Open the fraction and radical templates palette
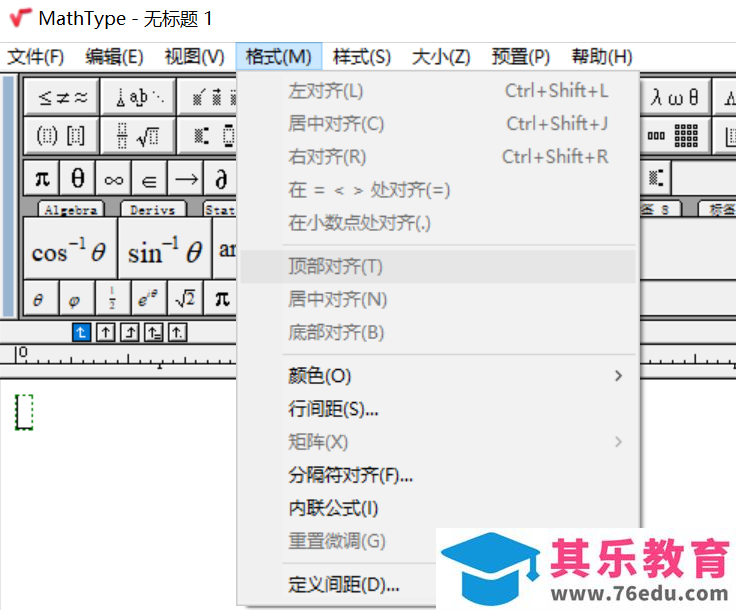736x610 pixels. pos(138,136)
